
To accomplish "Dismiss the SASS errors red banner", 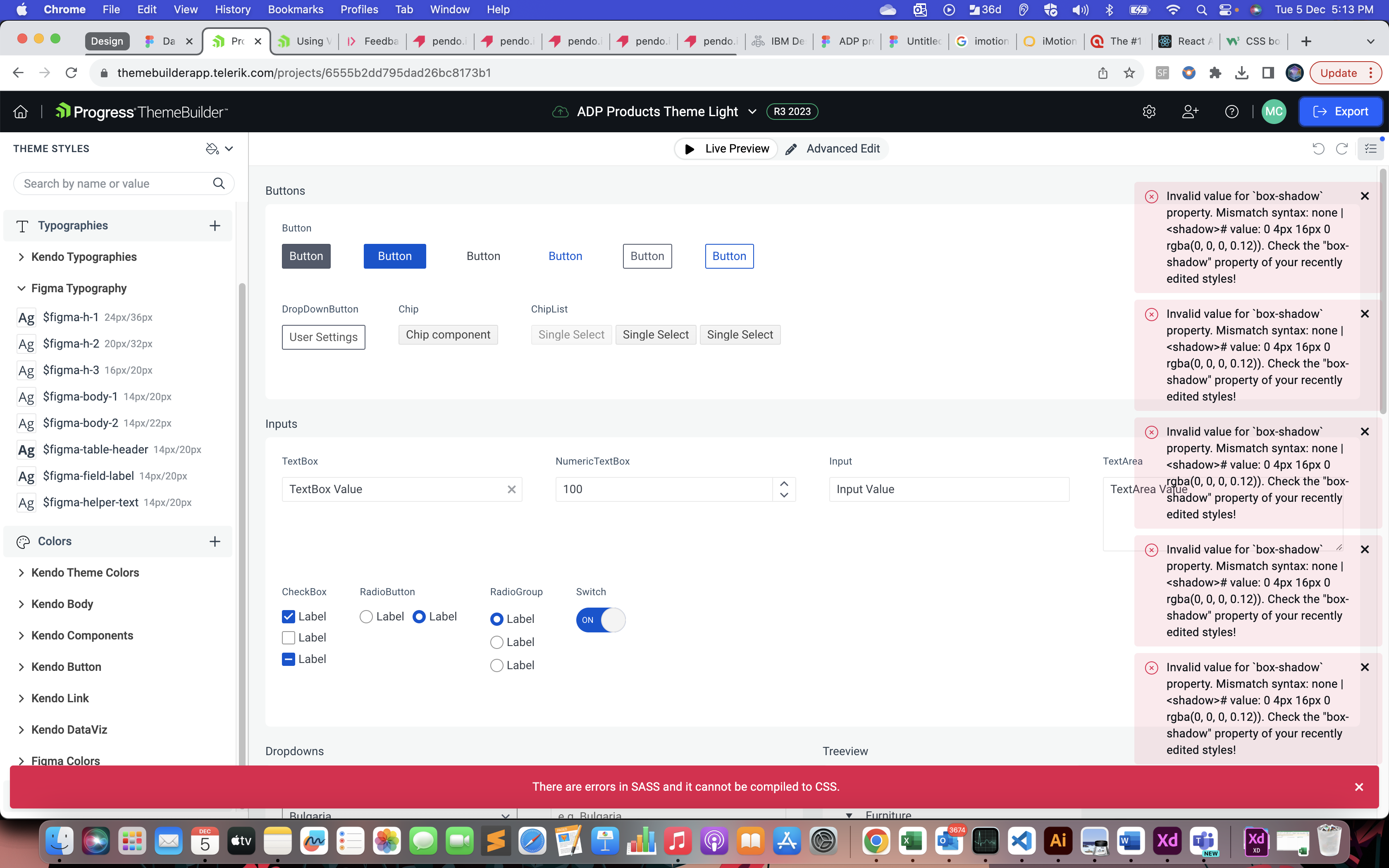I will (x=1358, y=787).
